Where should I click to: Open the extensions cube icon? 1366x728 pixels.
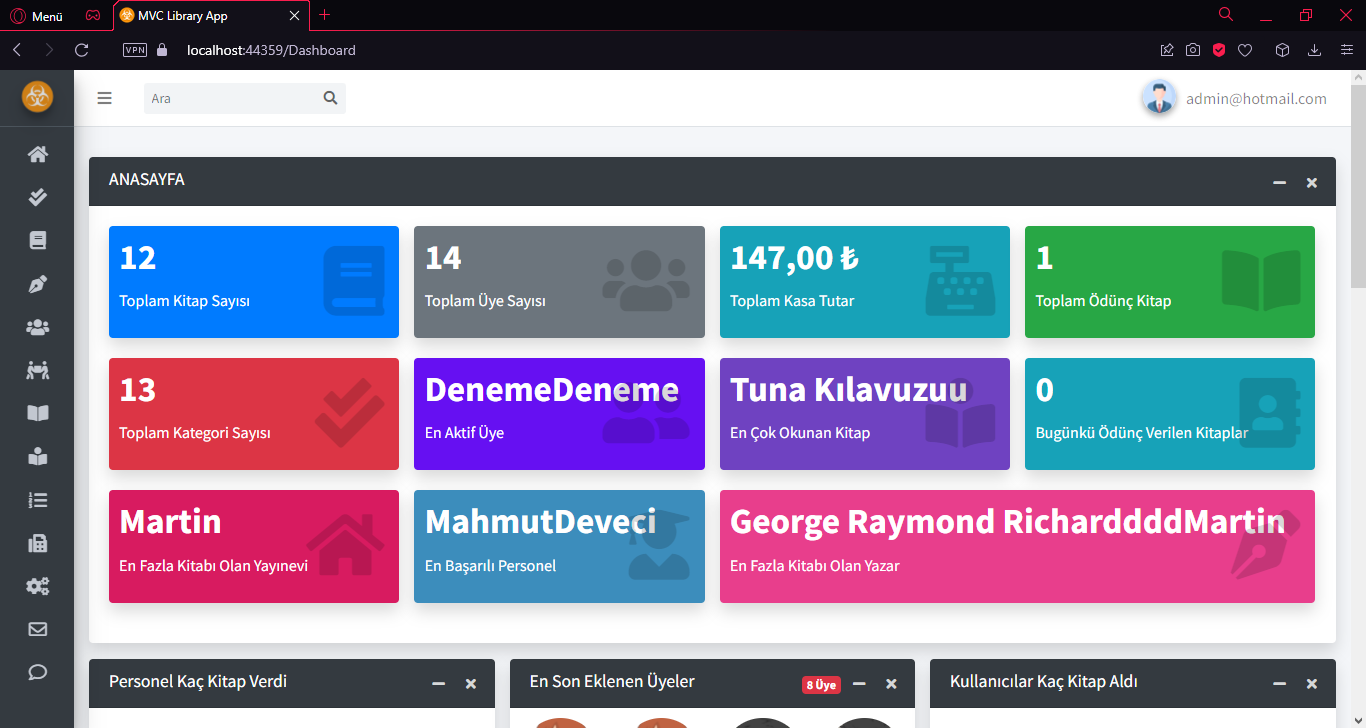pos(1282,50)
